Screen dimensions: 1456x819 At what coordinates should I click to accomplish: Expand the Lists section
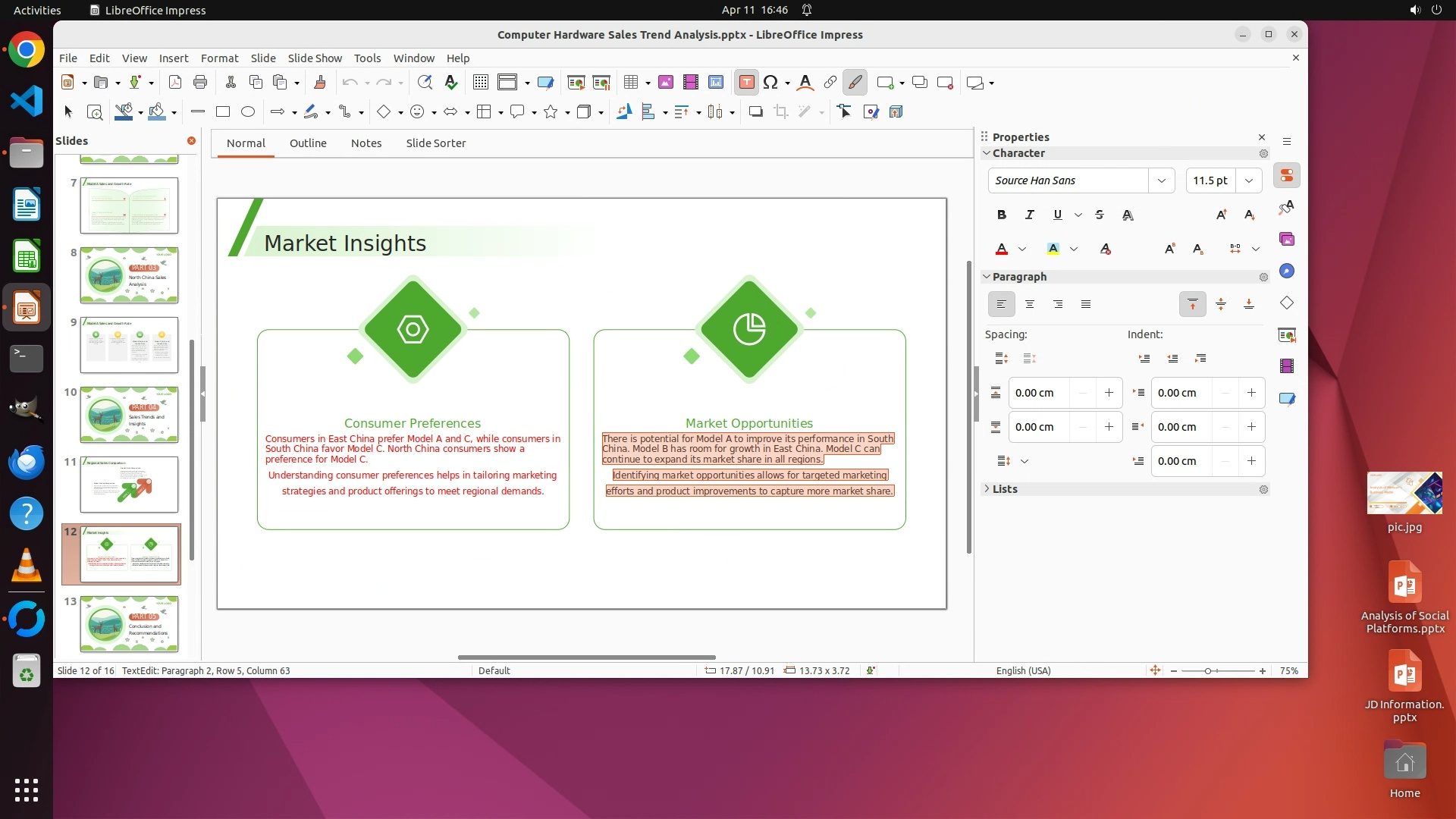pyautogui.click(x=1005, y=489)
